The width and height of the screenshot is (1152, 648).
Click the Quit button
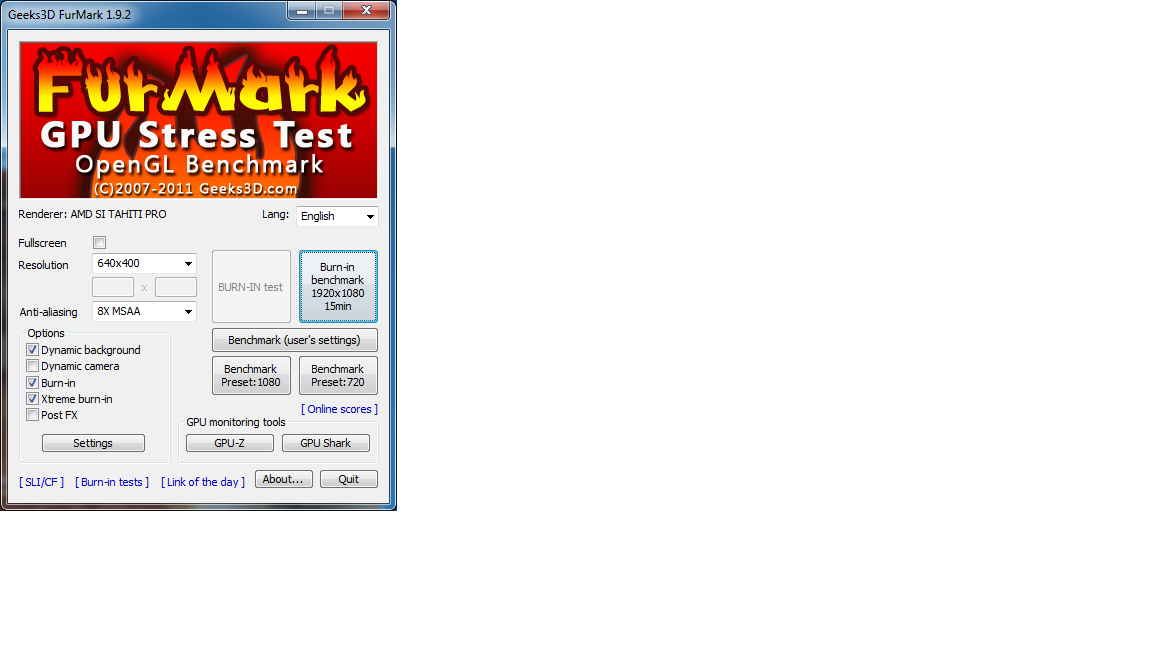pyautogui.click(x=349, y=479)
